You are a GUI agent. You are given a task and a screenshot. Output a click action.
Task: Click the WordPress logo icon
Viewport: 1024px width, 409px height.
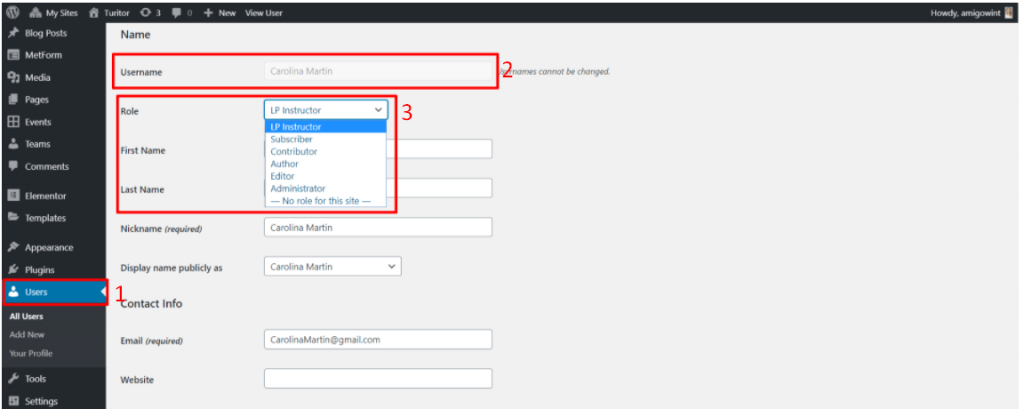point(13,12)
